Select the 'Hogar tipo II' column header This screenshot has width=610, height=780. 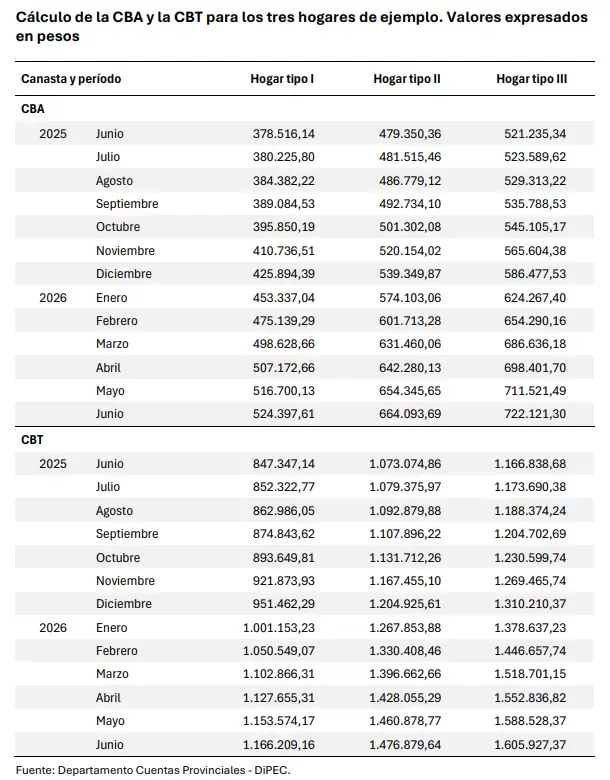point(407,79)
